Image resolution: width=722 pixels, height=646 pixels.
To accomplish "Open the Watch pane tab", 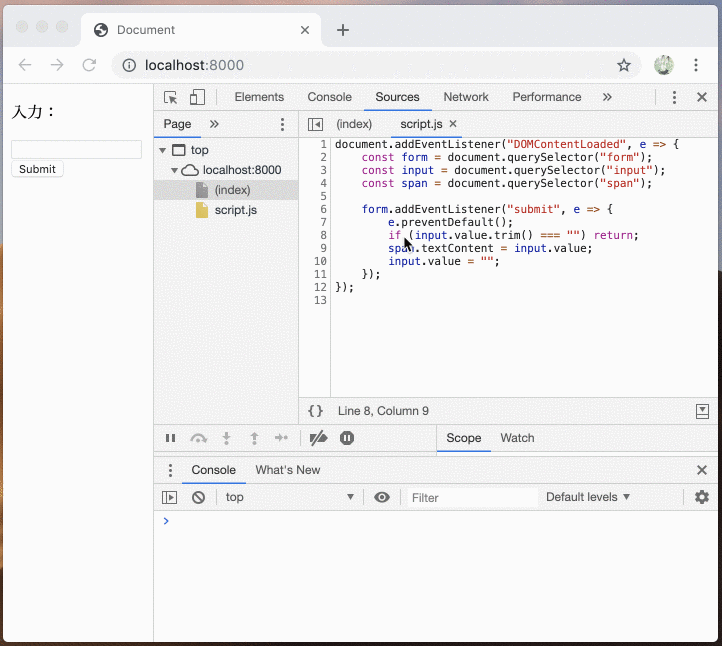I will coord(517,438).
